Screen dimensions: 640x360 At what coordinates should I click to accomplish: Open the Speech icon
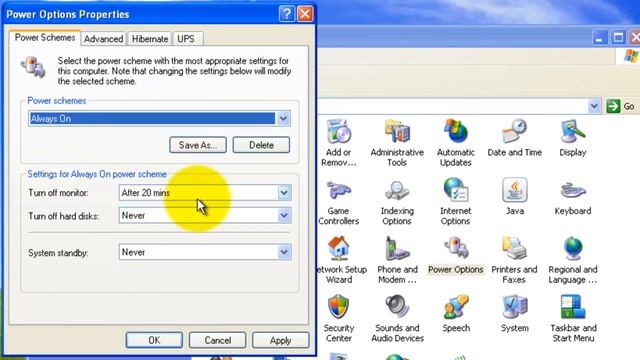(456, 307)
